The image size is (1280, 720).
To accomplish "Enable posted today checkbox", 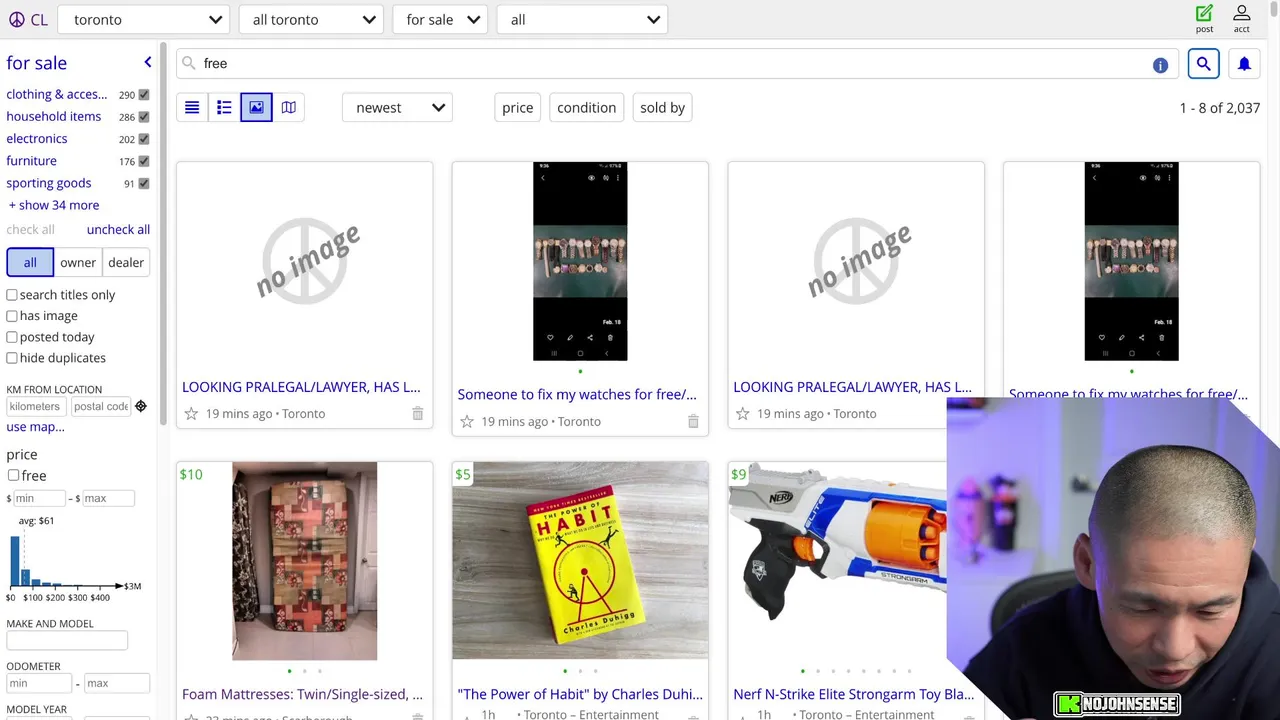I will pyautogui.click(x=12, y=337).
